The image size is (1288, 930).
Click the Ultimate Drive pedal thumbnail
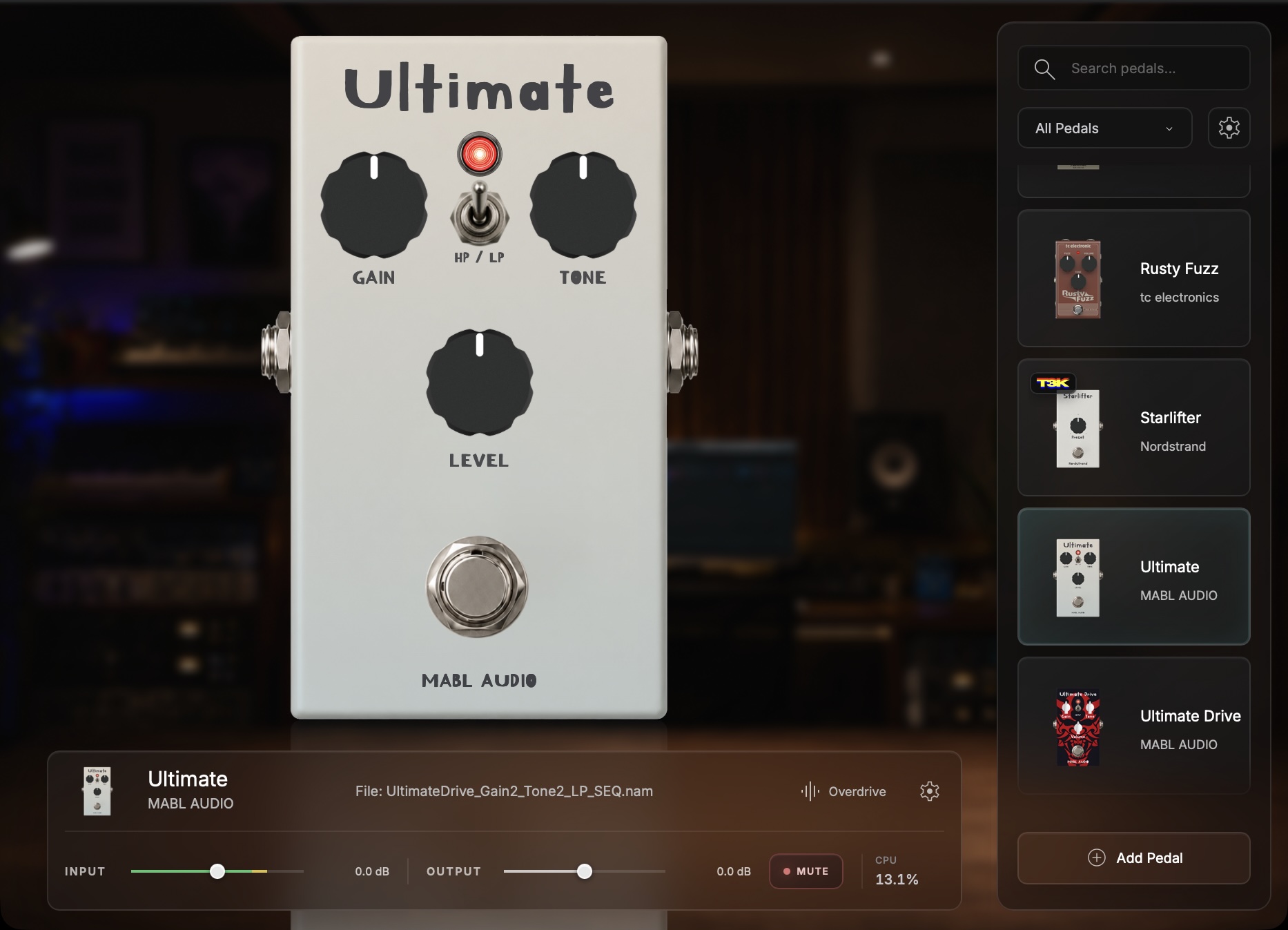point(1077,727)
